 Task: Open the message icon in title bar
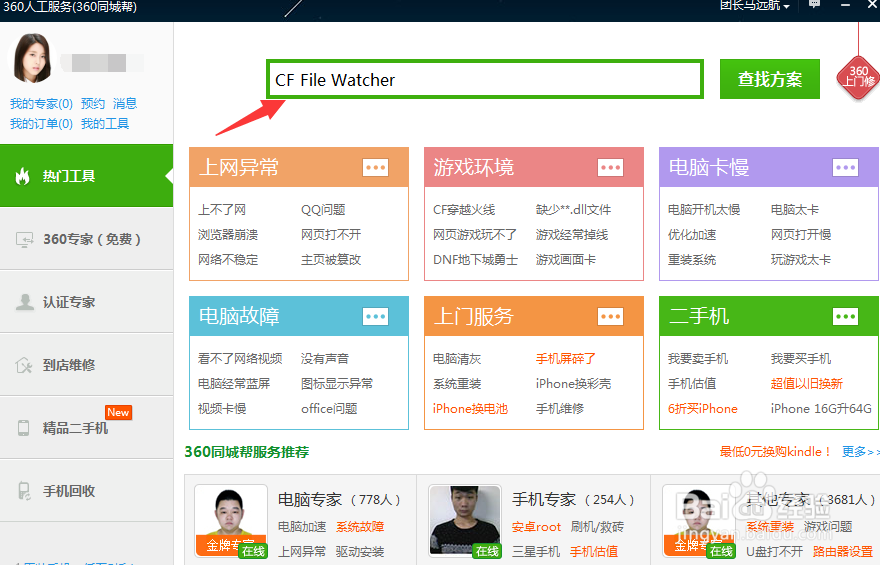pyautogui.click(x=814, y=4)
